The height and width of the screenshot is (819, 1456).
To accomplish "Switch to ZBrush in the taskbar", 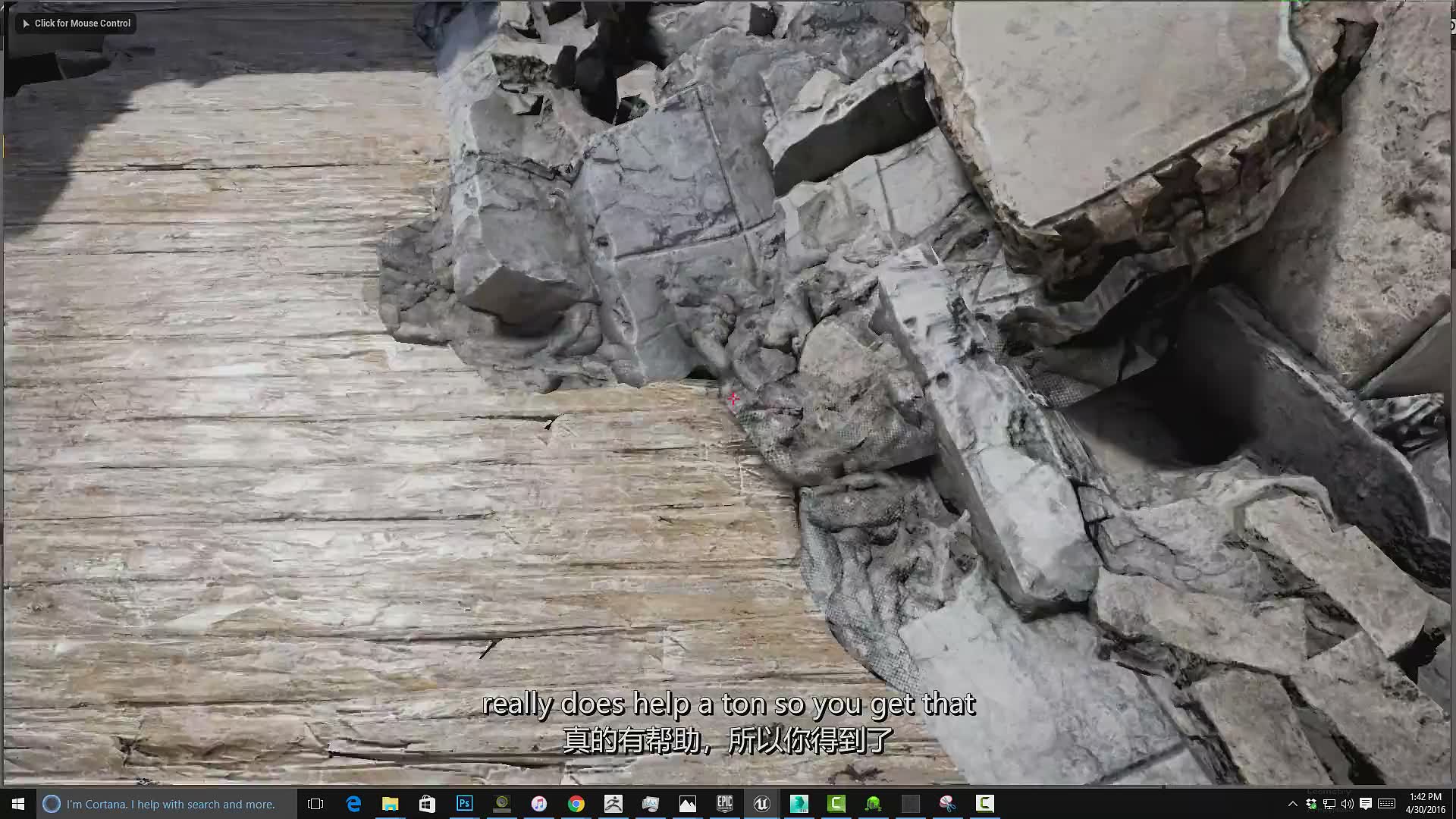I will click(x=613, y=804).
